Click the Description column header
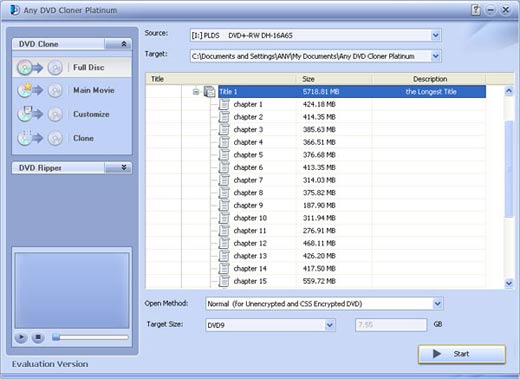 429,79
